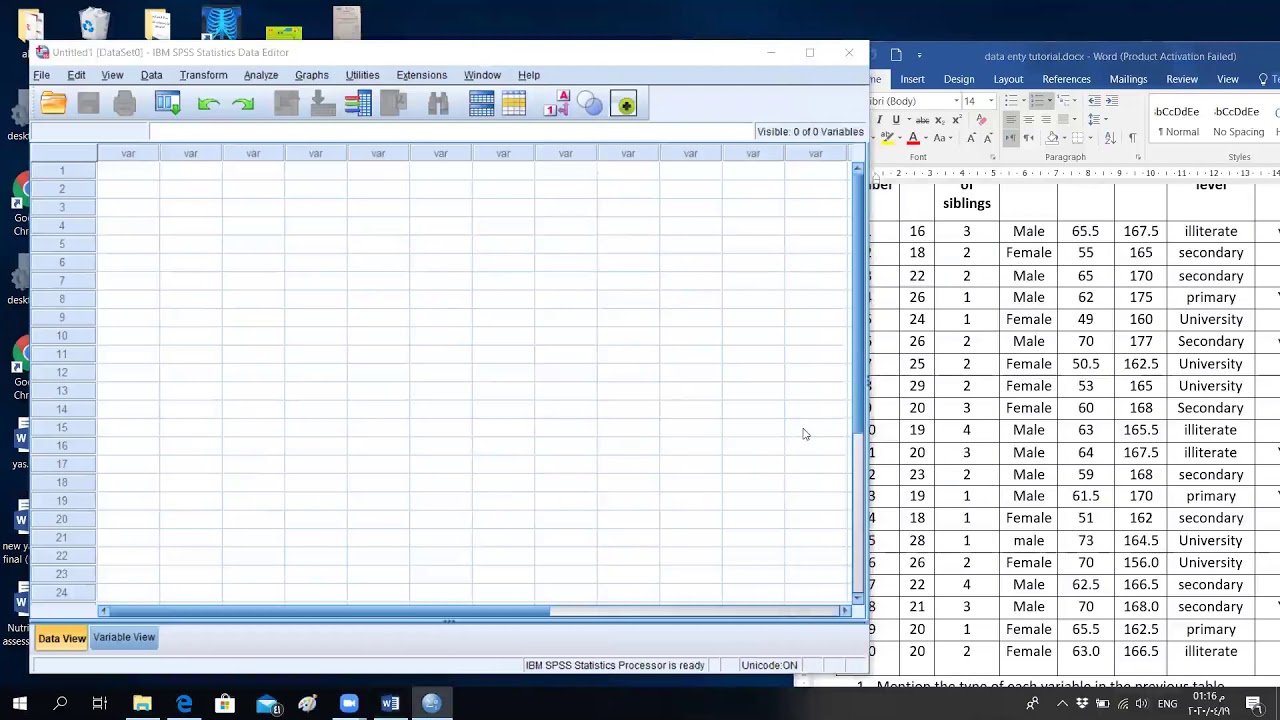Open font size dropdown in Word
1280x720 pixels.
coord(991,100)
